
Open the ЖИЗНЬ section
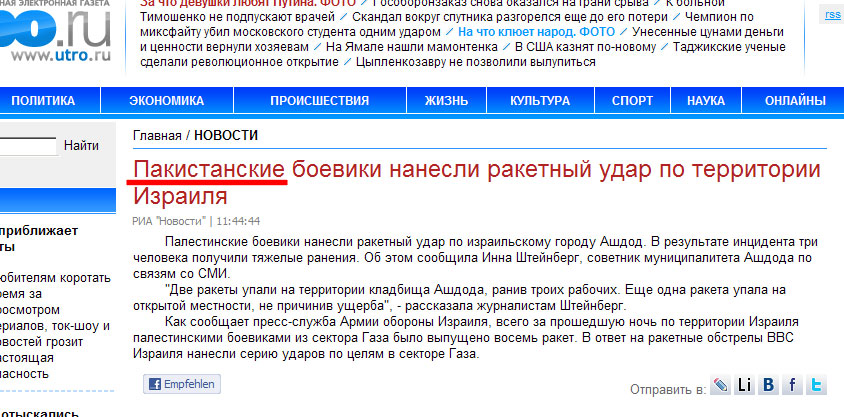tap(446, 101)
